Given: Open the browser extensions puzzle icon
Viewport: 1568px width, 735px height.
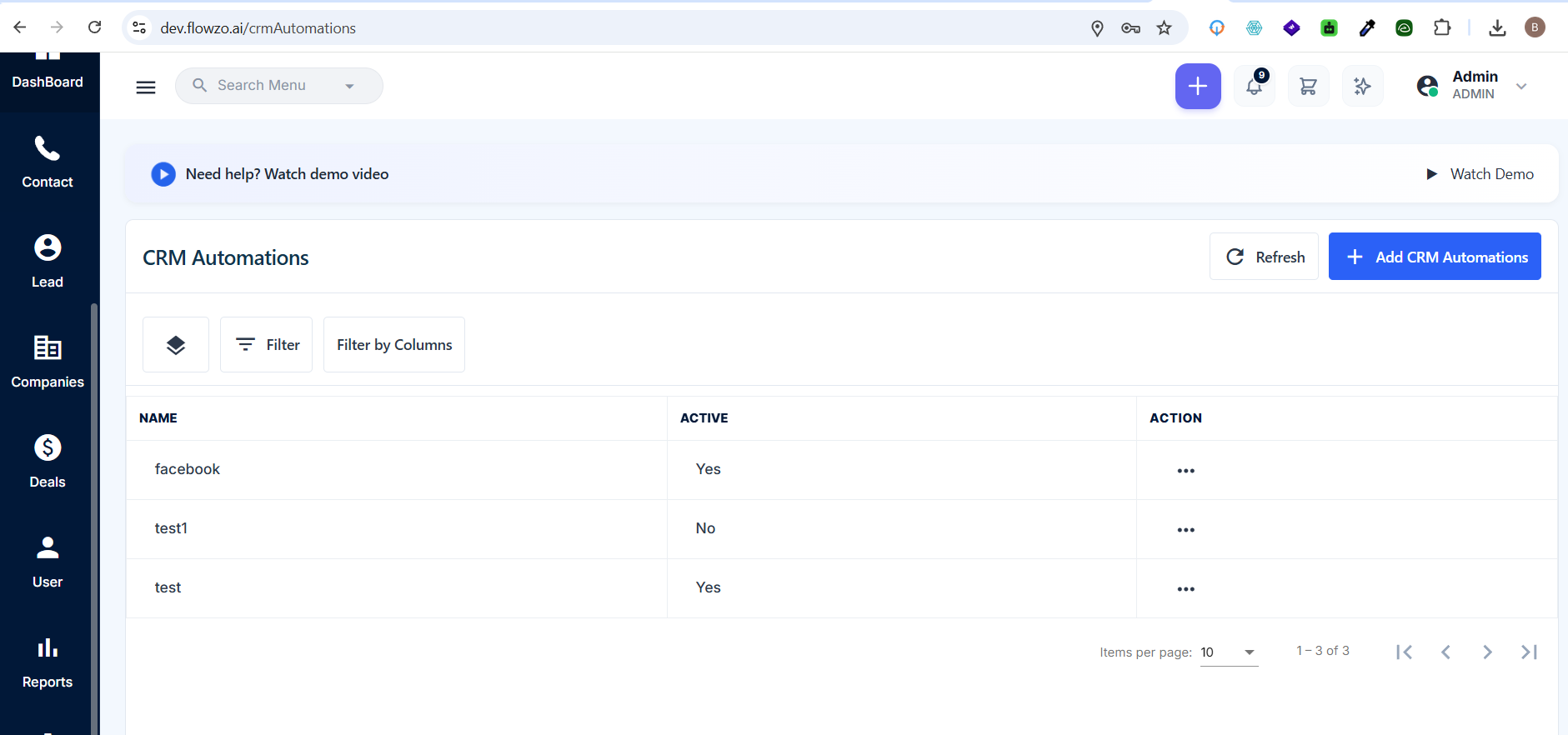Looking at the screenshot, I should click(x=1442, y=28).
